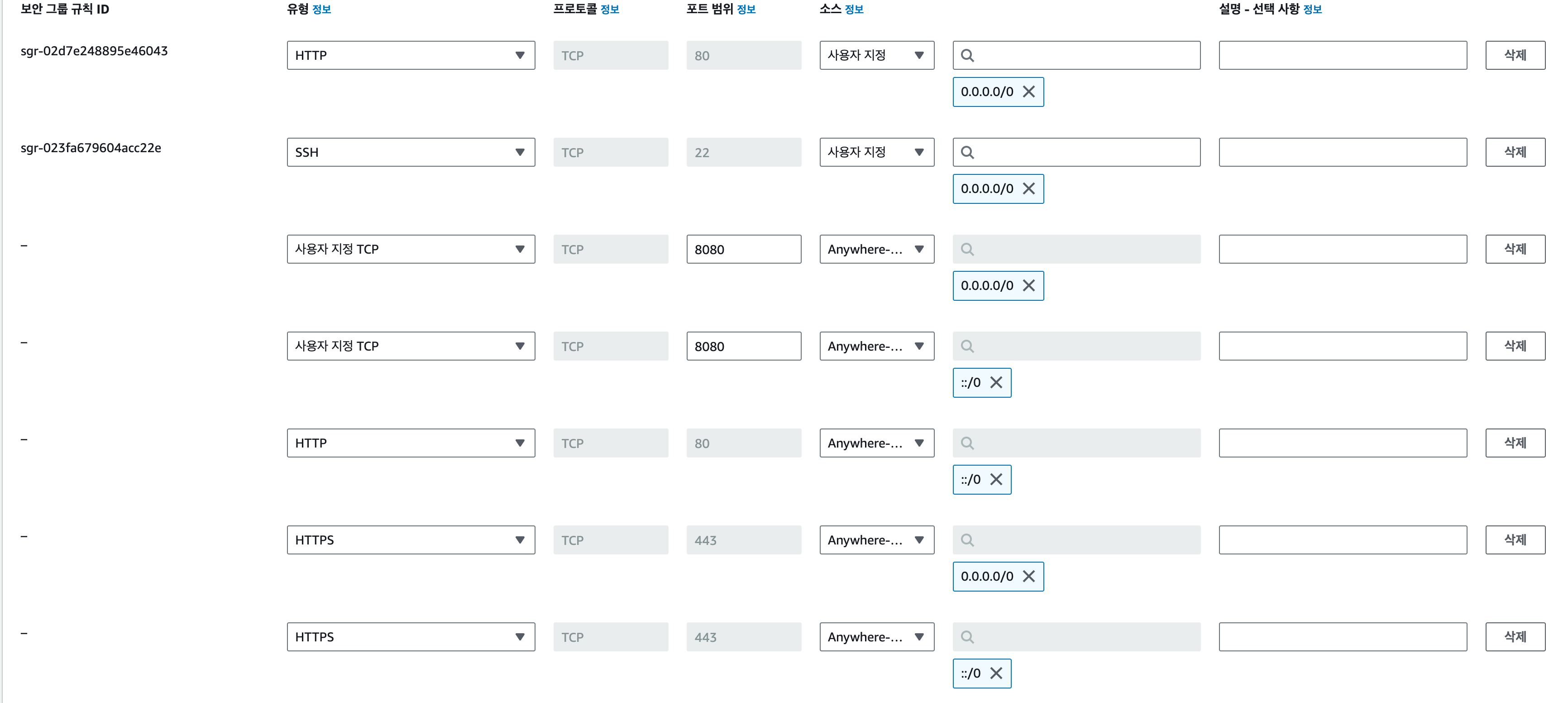Viewport: 1568px width, 703px height.
Task: Remove 0.0.0.0/0 chip from first 8080 rule
Action: [x=1029, y=285]
